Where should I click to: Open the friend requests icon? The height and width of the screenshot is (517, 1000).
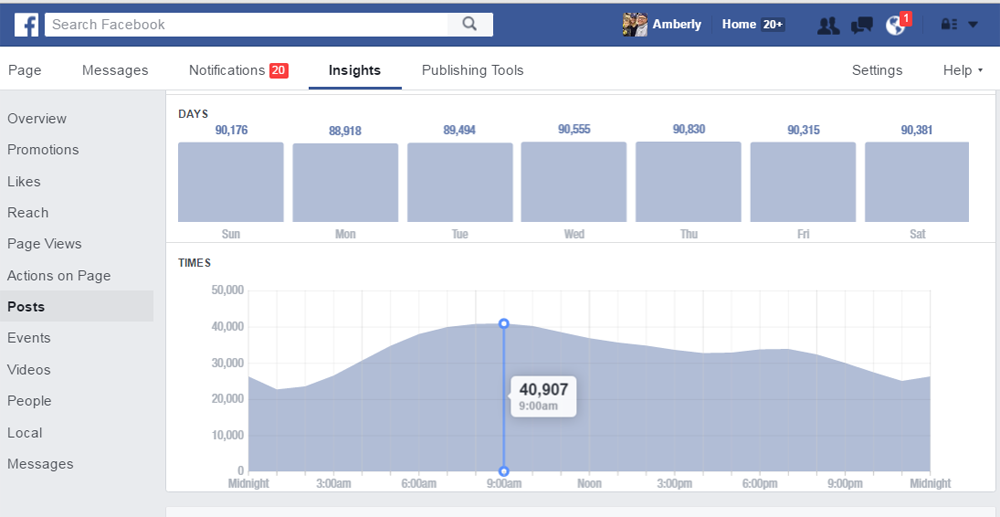(828, 25)
